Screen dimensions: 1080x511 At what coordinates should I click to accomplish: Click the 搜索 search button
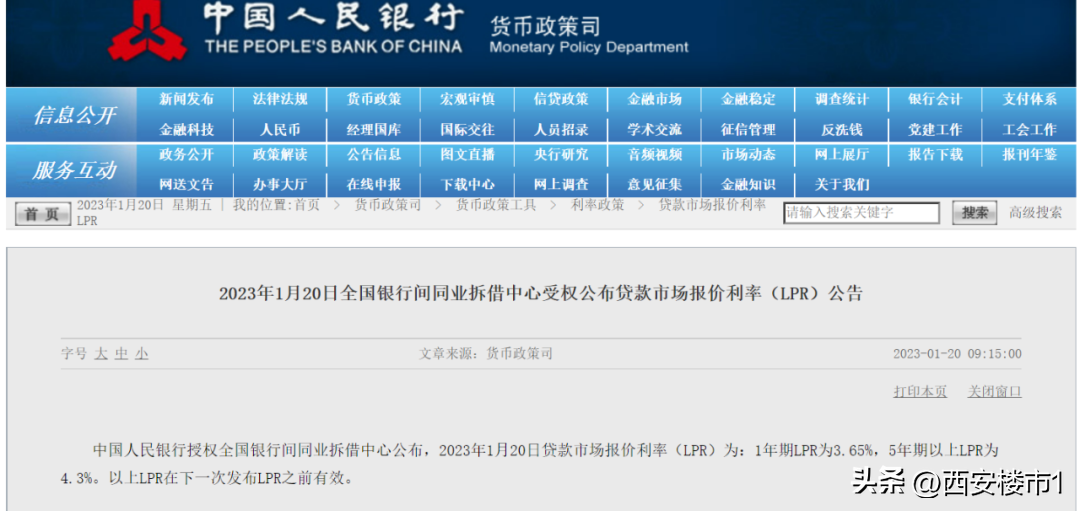(975, 213)
